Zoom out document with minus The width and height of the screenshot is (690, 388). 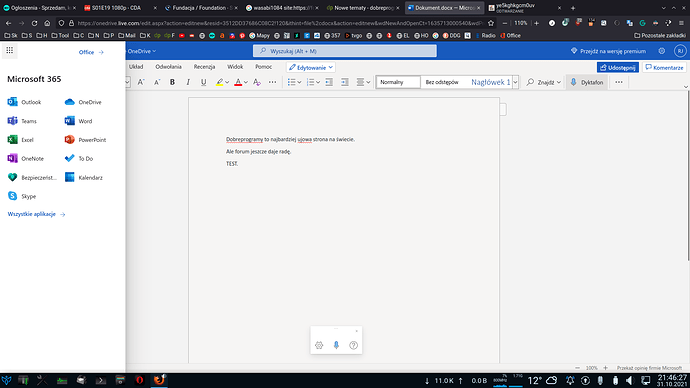point(577,368)
